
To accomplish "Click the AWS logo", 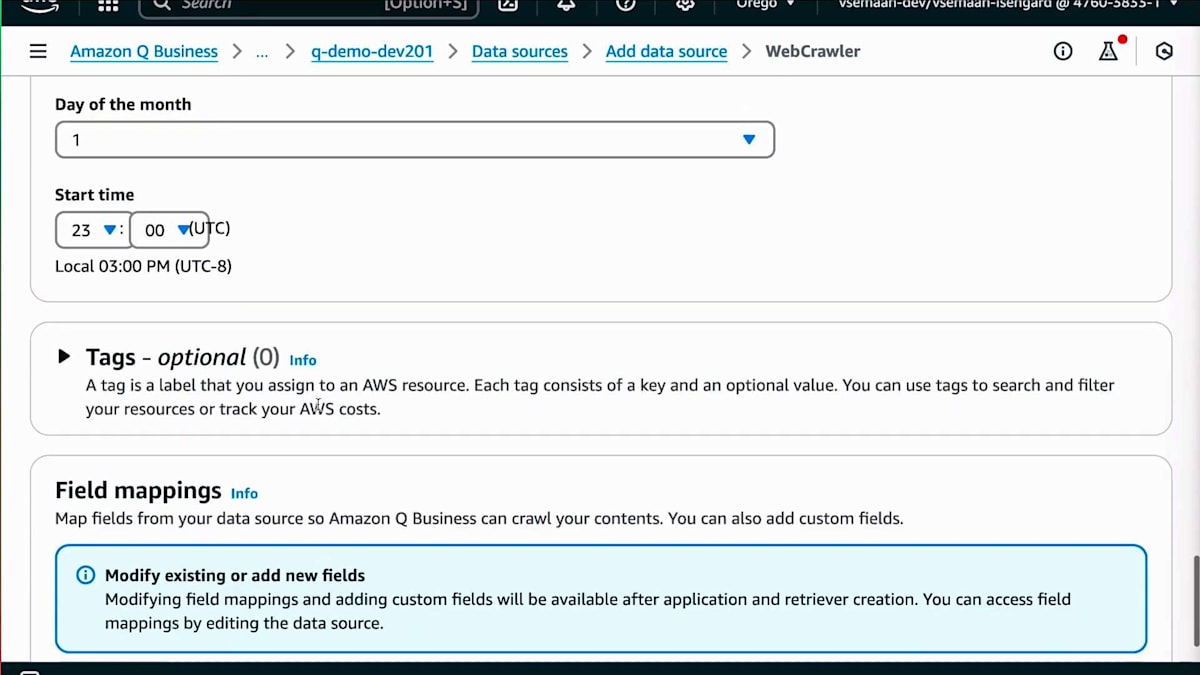I will (x=40, y=5).
